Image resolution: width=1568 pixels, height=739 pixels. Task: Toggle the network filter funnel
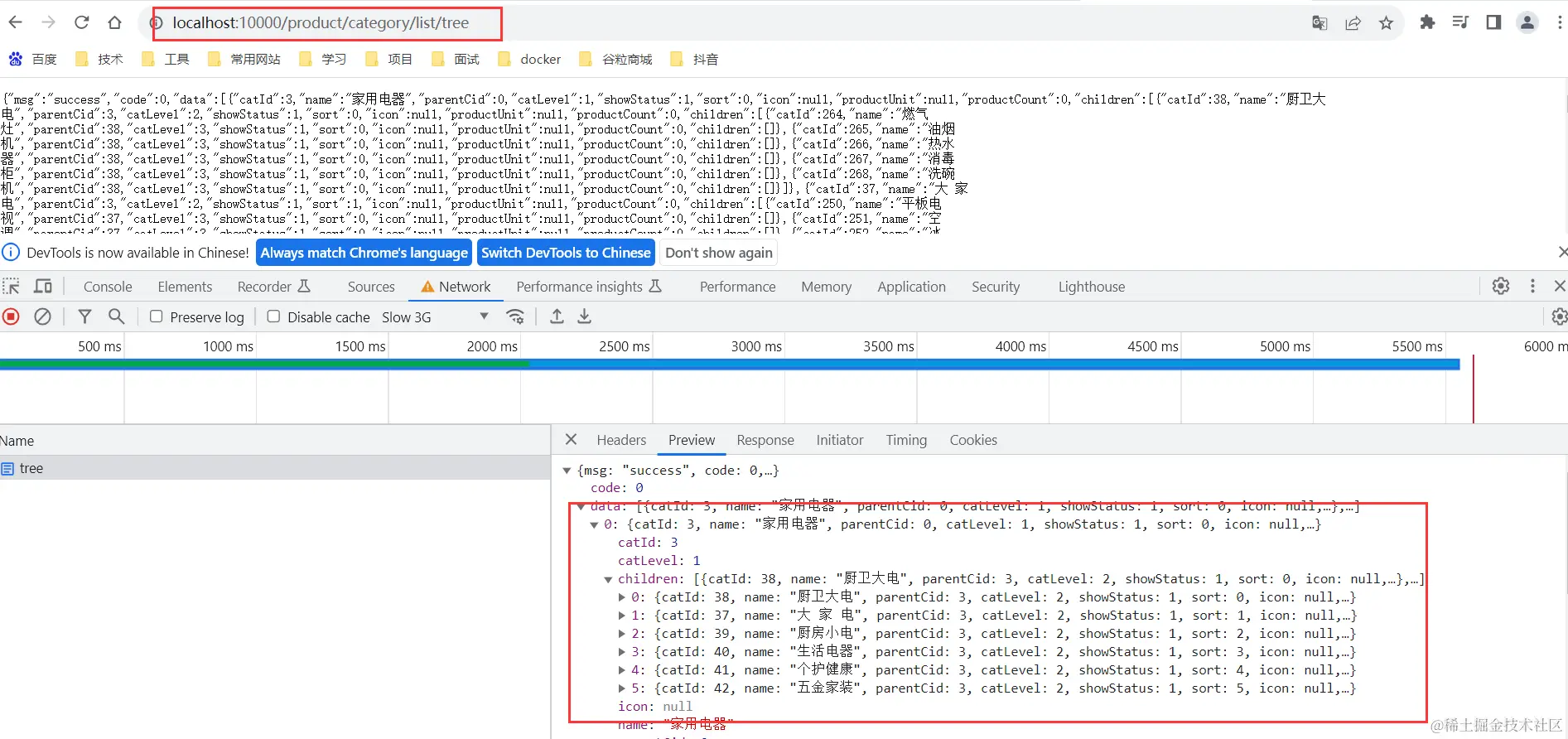pos(84,316)
